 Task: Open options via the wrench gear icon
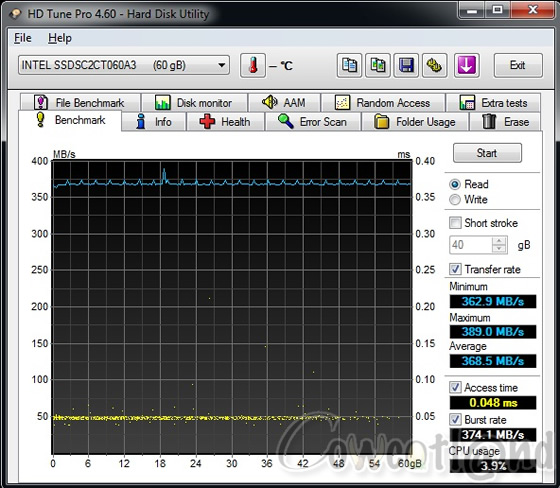[x=434, y=65]
